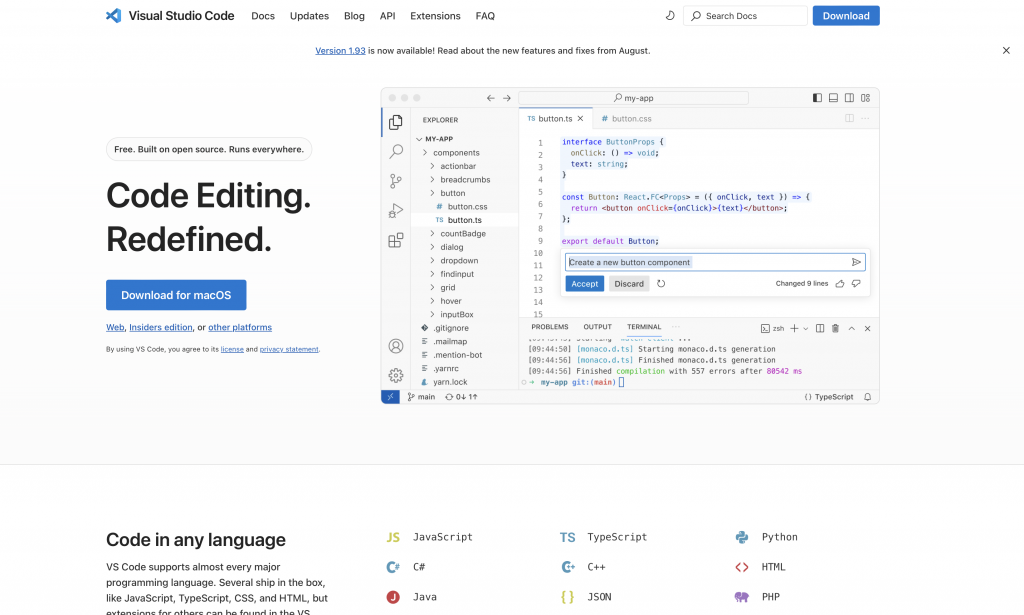Expand the breadcrumbs folder
Image resolution: width=1024 pixels, height=615 pixels.
tap(432, 180)
